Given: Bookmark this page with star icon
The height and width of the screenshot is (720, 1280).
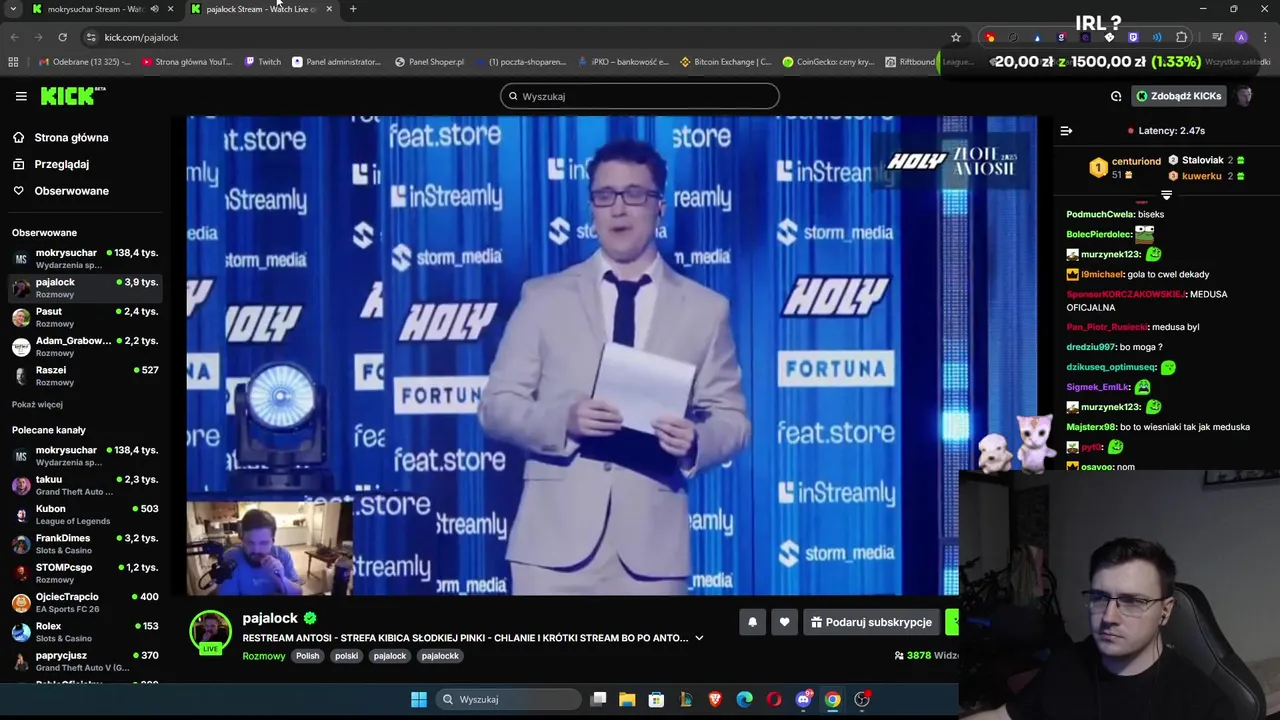Looking at the screenshot, I should (956, 37).
